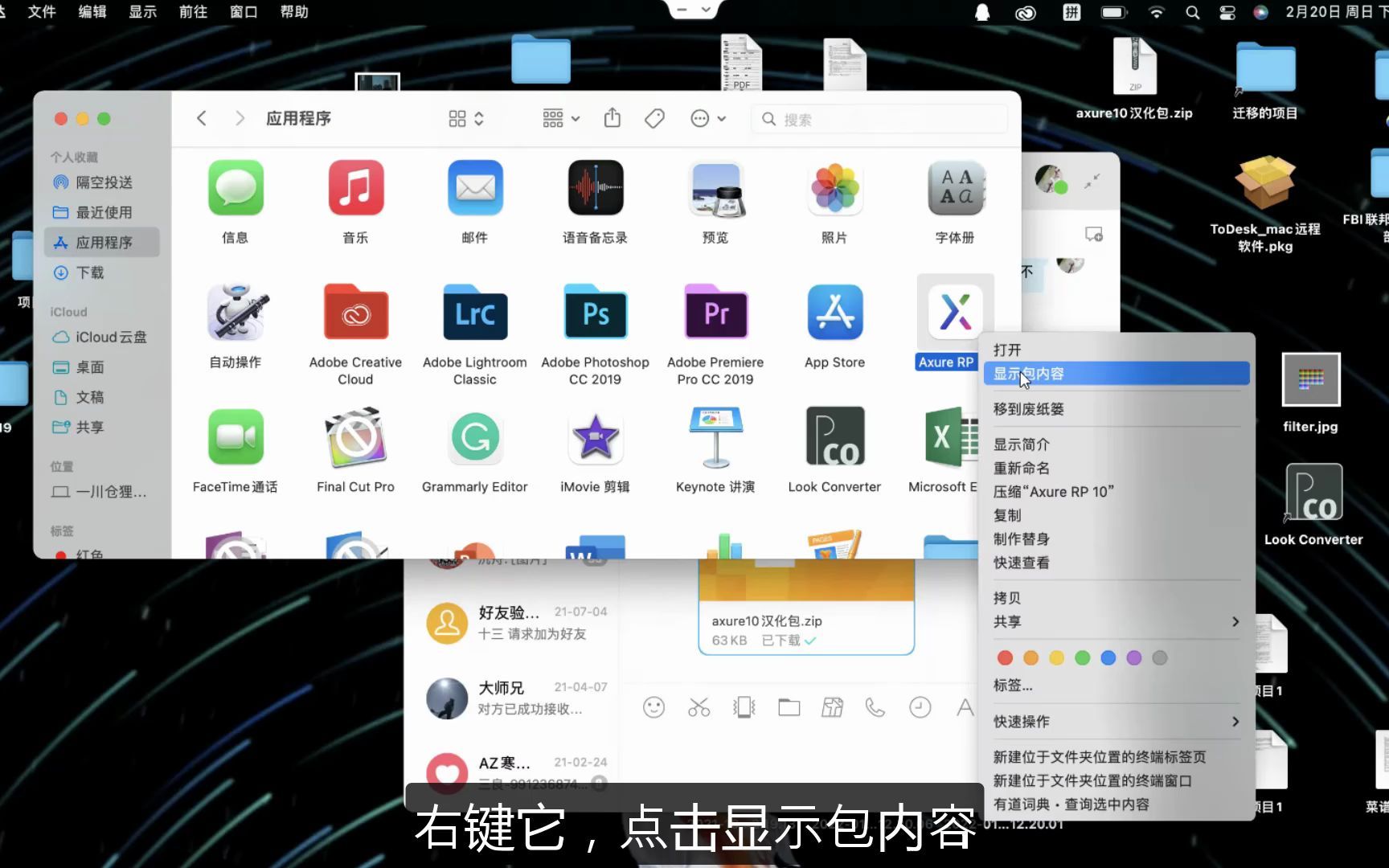Screen dimensions: 1389x868
Task: Open the 音乐 Music app icon
Action: [355, 188]
